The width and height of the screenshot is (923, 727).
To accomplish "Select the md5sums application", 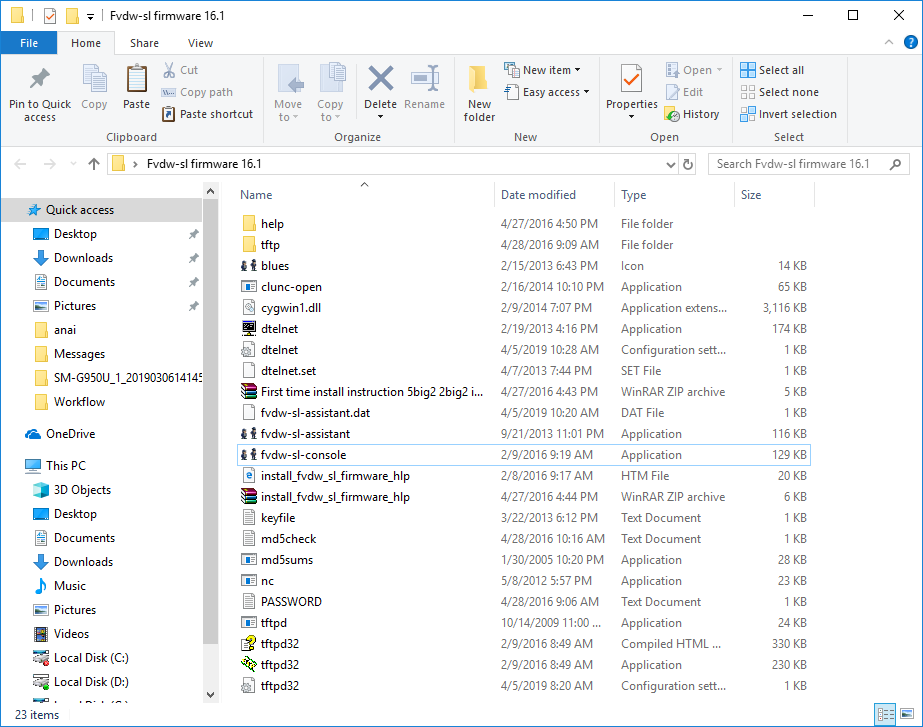I will pos(523,560).
